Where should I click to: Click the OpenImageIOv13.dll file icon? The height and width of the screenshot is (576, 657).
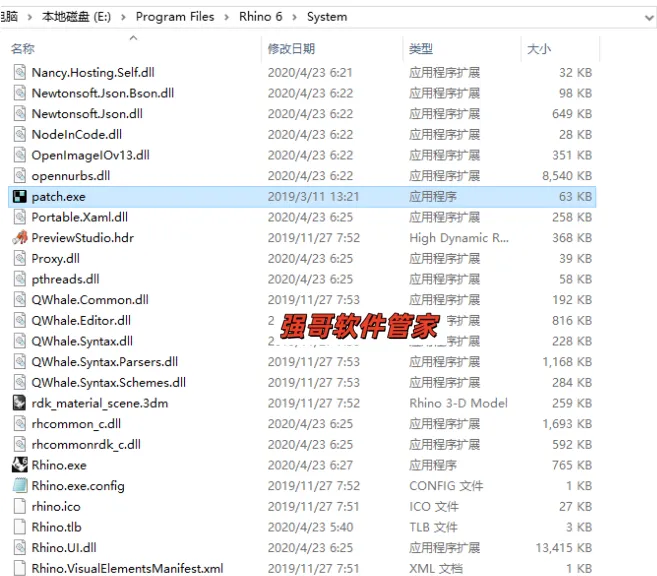pos(20,155)
